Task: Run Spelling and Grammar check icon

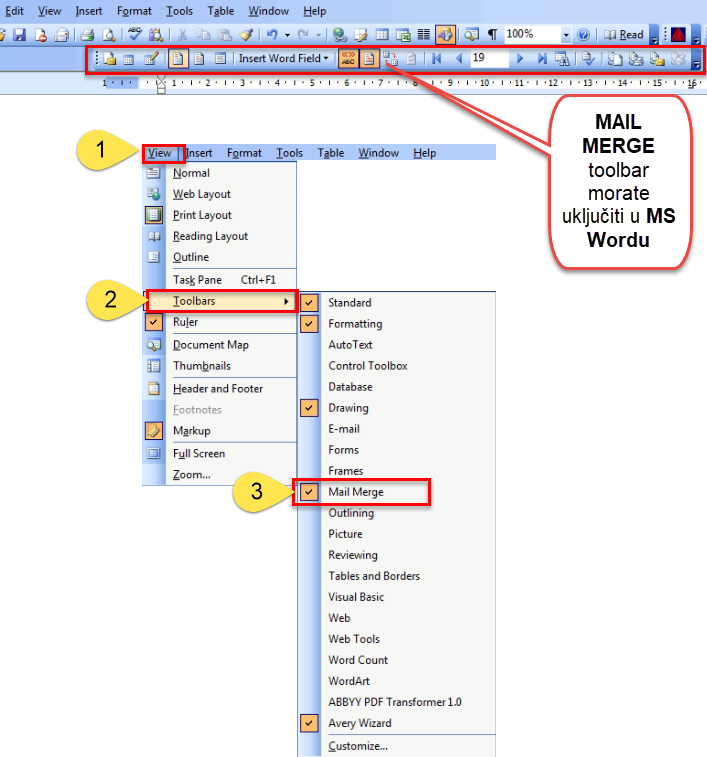Action: (134, 34)
